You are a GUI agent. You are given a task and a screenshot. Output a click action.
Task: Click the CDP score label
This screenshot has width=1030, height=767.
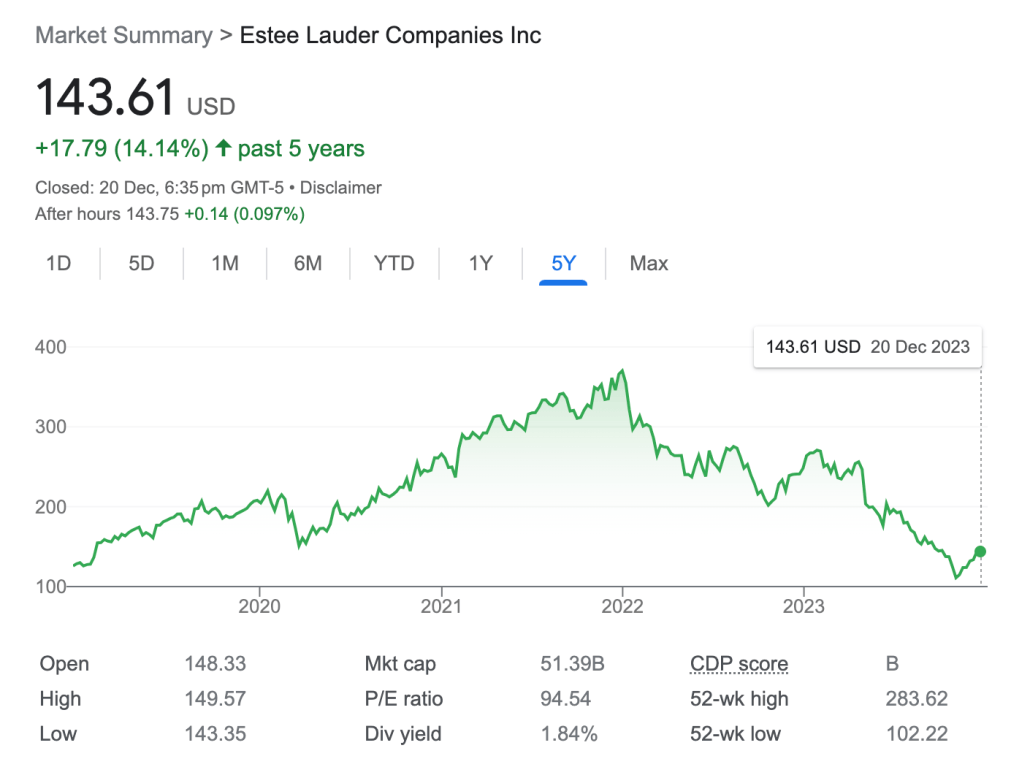coord(739,664)
